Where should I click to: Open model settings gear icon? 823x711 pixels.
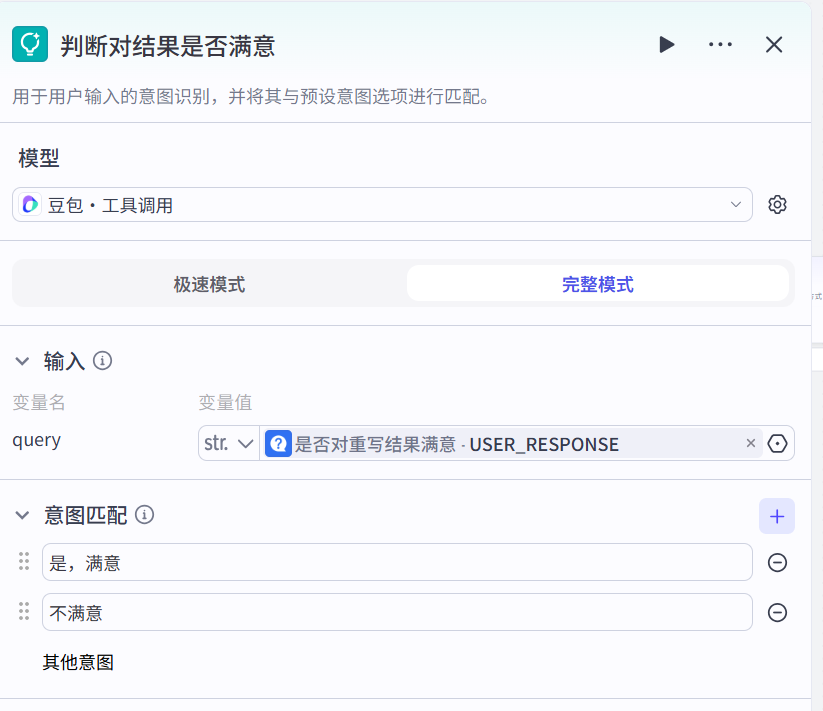coord(777,205)
